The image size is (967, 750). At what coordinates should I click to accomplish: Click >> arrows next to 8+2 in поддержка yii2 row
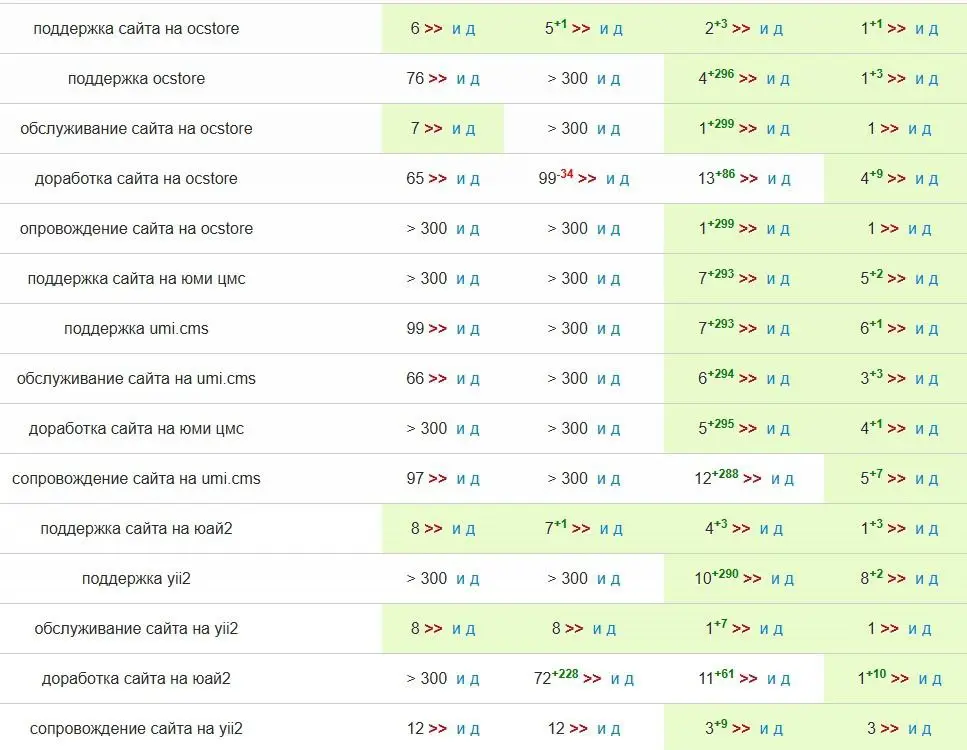(x=897, y=579)
